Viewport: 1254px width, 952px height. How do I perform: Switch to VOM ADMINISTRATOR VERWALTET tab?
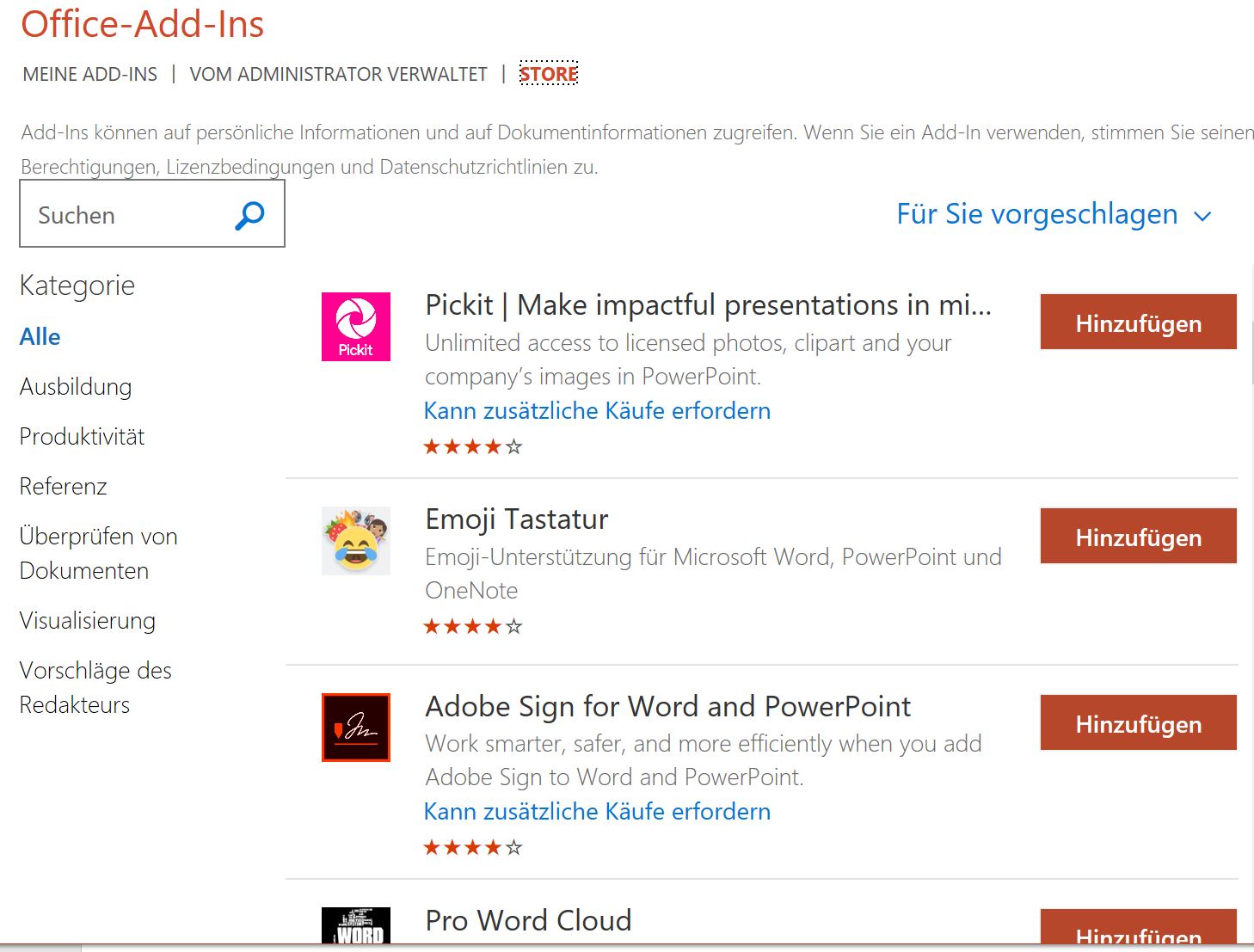click(x=338, y=74)
